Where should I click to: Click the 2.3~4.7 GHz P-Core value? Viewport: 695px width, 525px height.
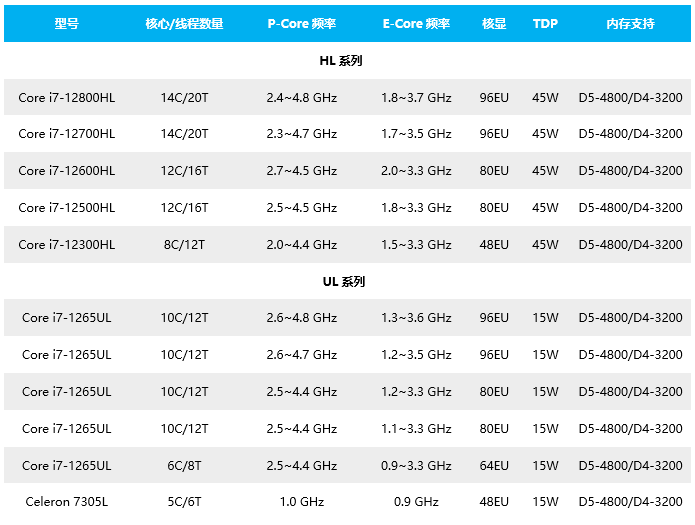(301, 133)
